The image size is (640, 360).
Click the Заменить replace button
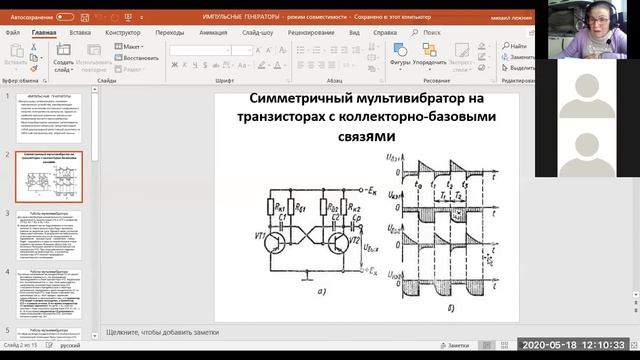518,57
